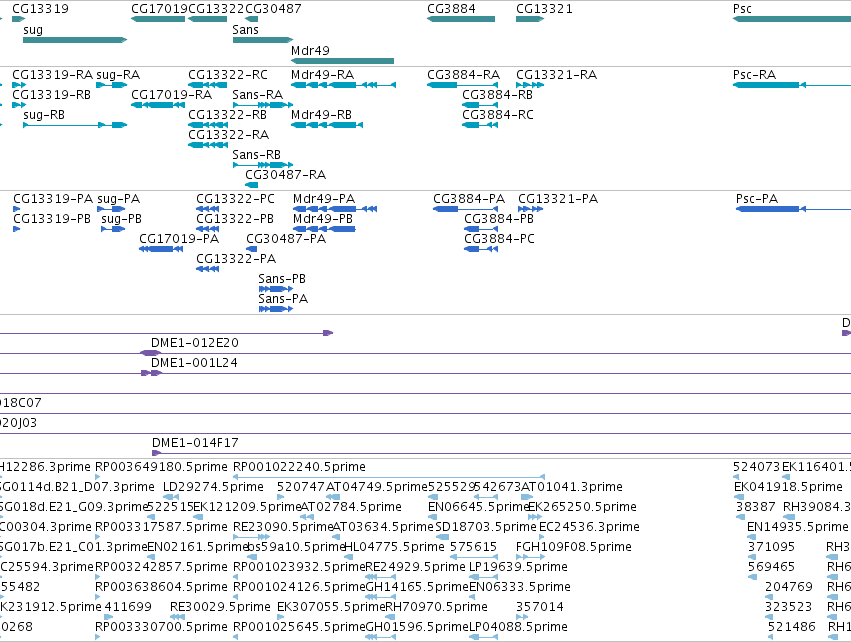This screenshot has height=642, width=851.
Task: Select protein Psc-PA
Action: pyautogui.click(x=793, y=209)
